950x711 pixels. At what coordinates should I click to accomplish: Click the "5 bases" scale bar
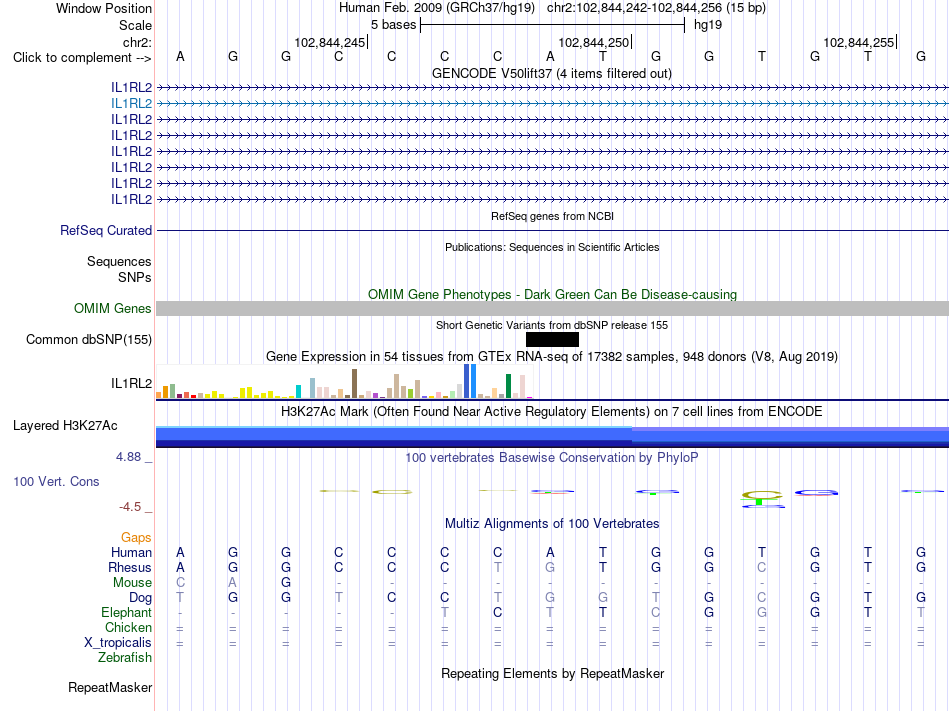(552, 25)
